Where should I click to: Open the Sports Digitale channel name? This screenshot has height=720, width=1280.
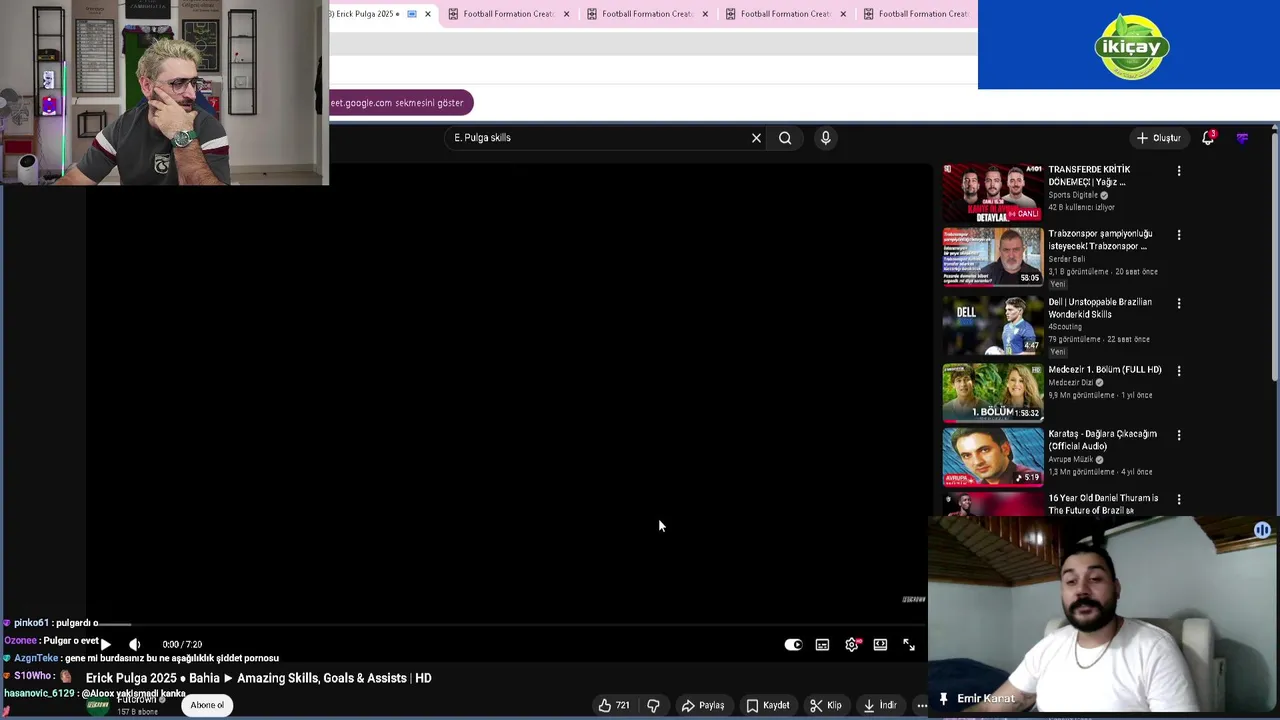point(1074,195)
